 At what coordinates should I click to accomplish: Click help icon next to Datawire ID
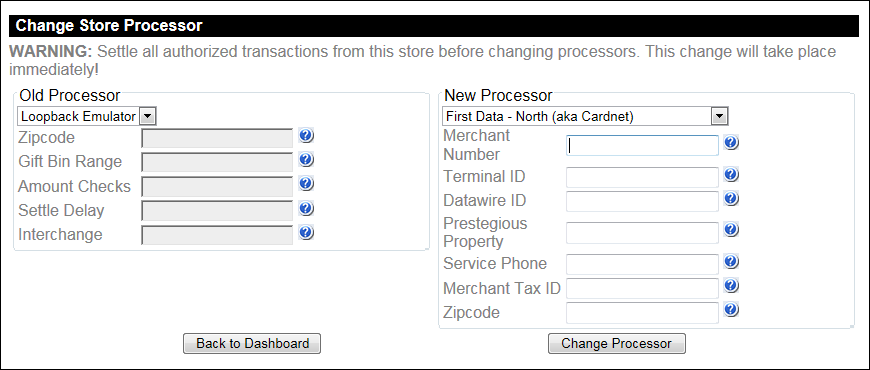pos(731,198)
